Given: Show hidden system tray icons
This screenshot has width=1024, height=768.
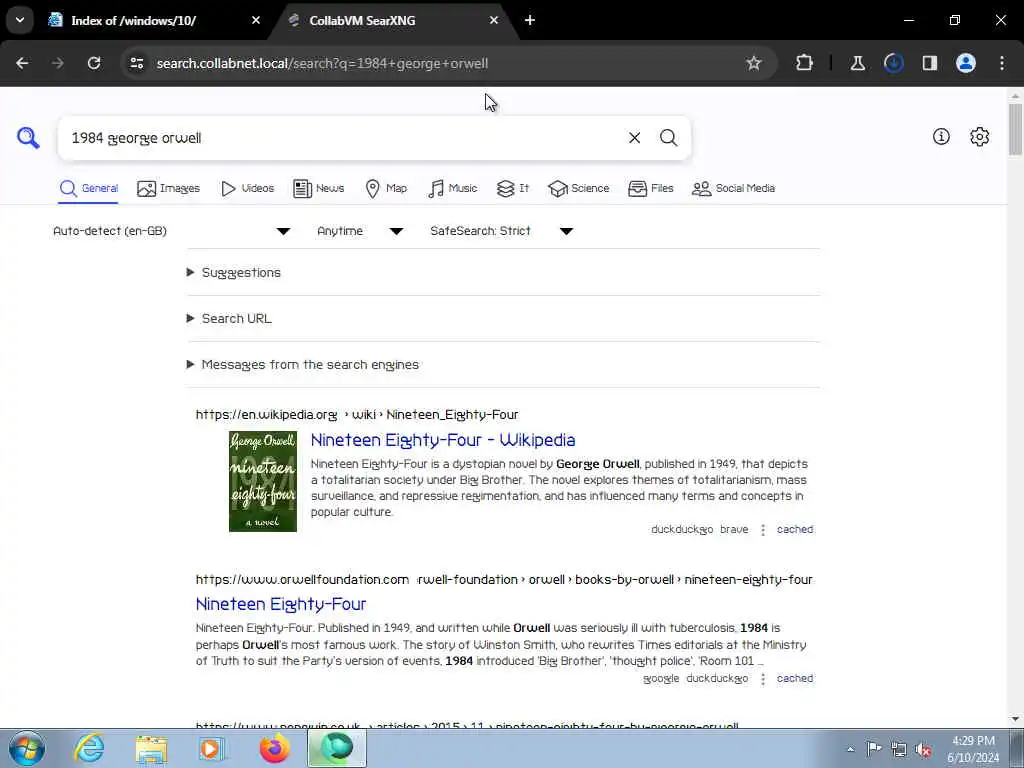Looking at the screenshot, I should pos(850,750).
